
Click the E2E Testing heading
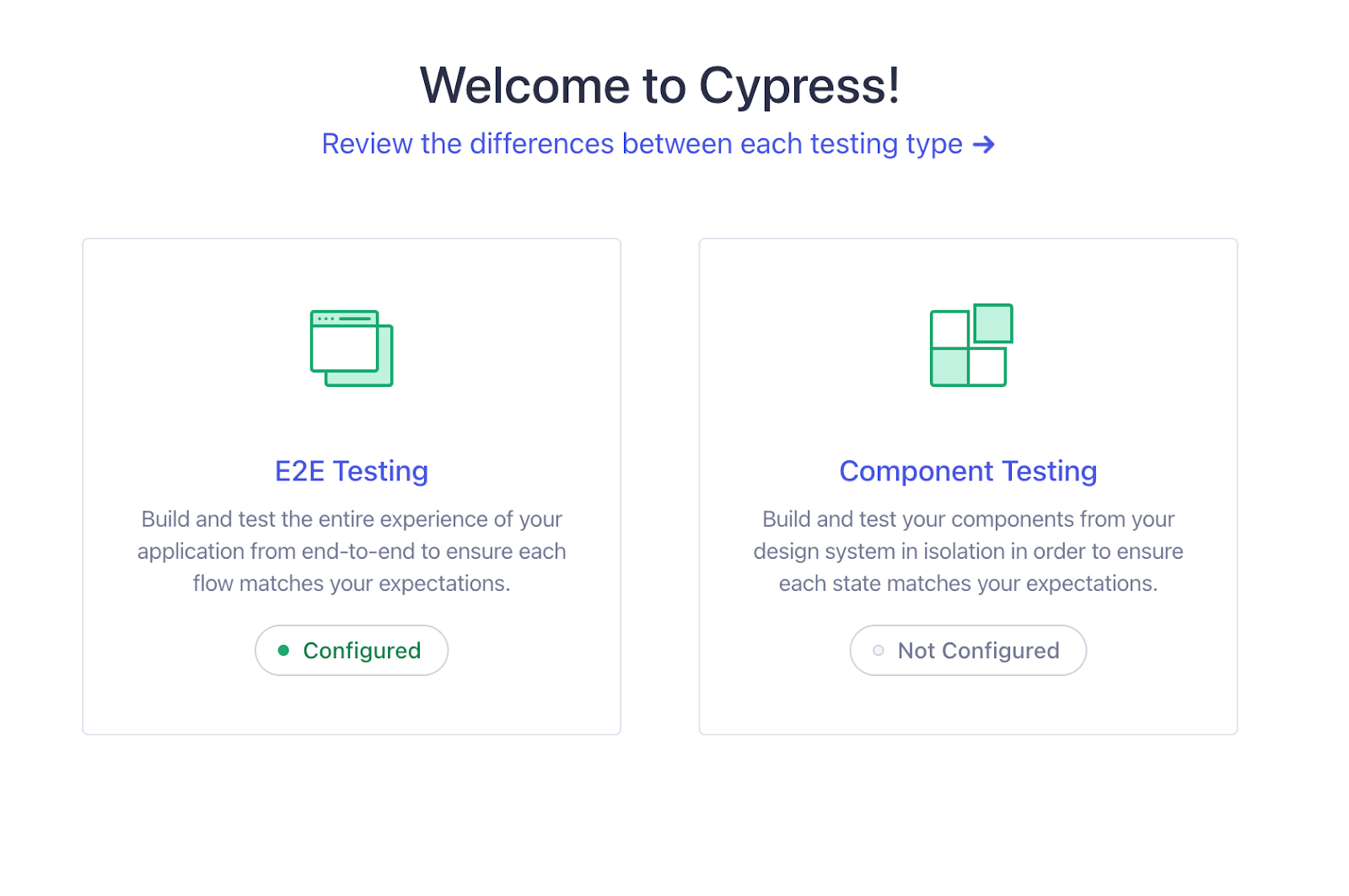(351, 471)
